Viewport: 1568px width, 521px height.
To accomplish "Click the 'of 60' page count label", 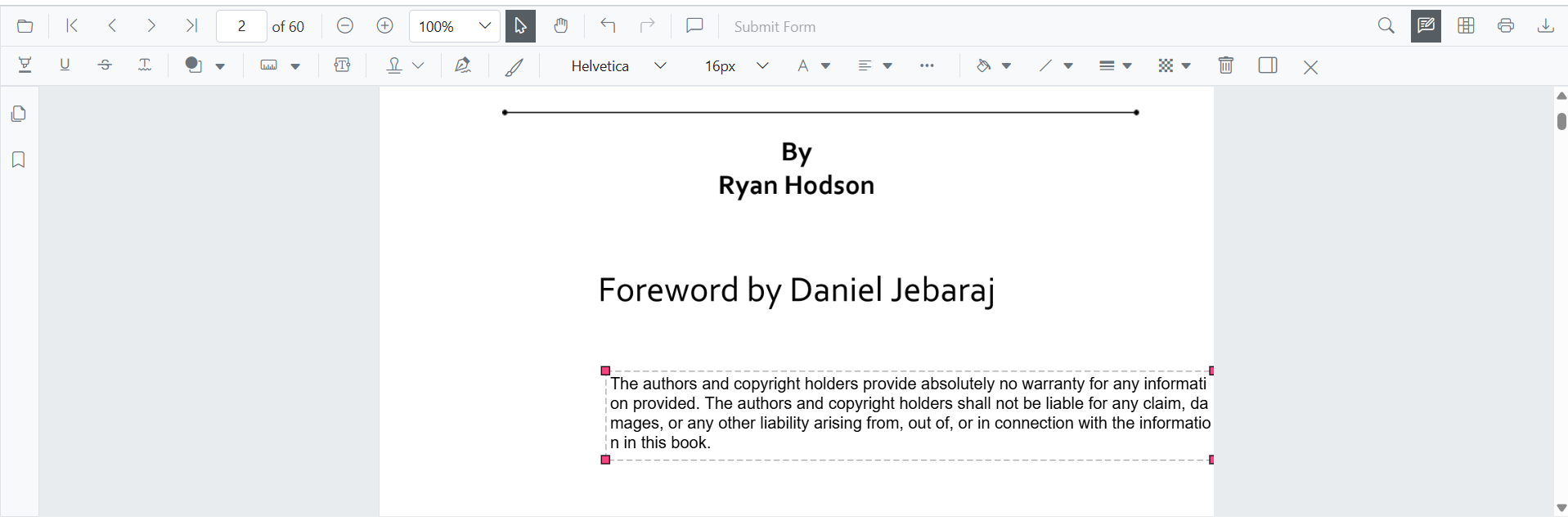I will coord(288,27).
